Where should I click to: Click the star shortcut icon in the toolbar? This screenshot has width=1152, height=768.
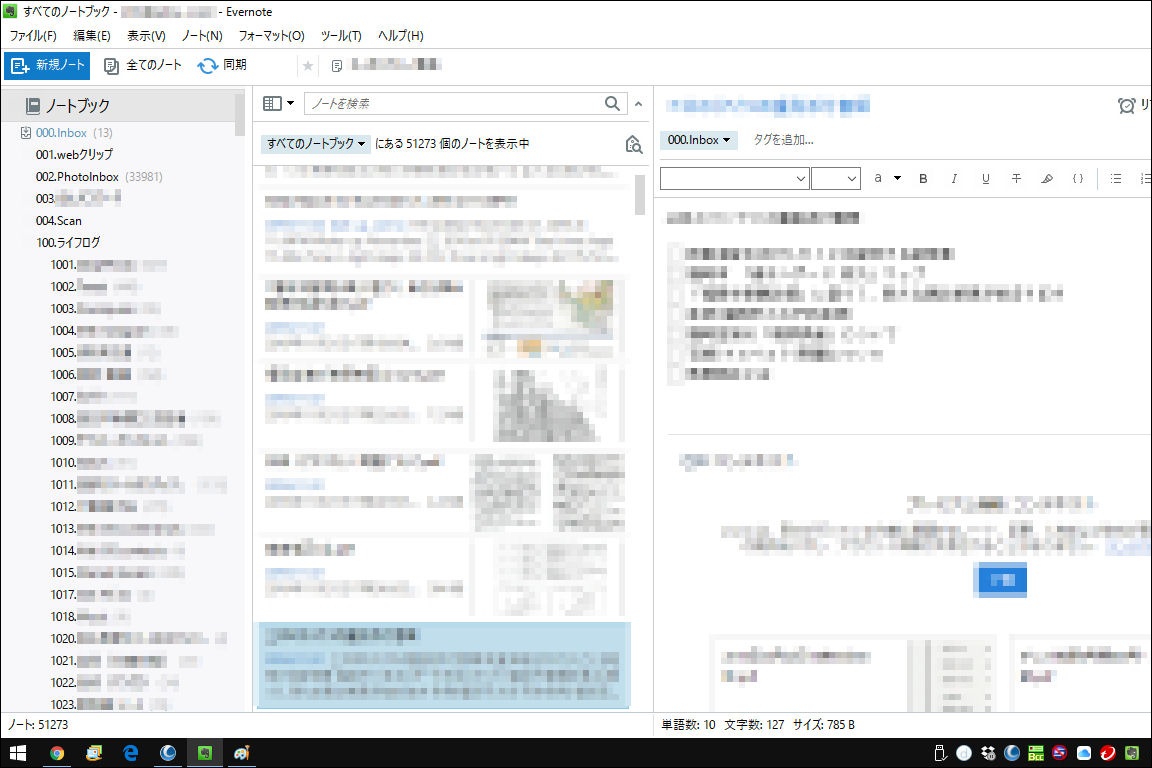pos(308,66)
